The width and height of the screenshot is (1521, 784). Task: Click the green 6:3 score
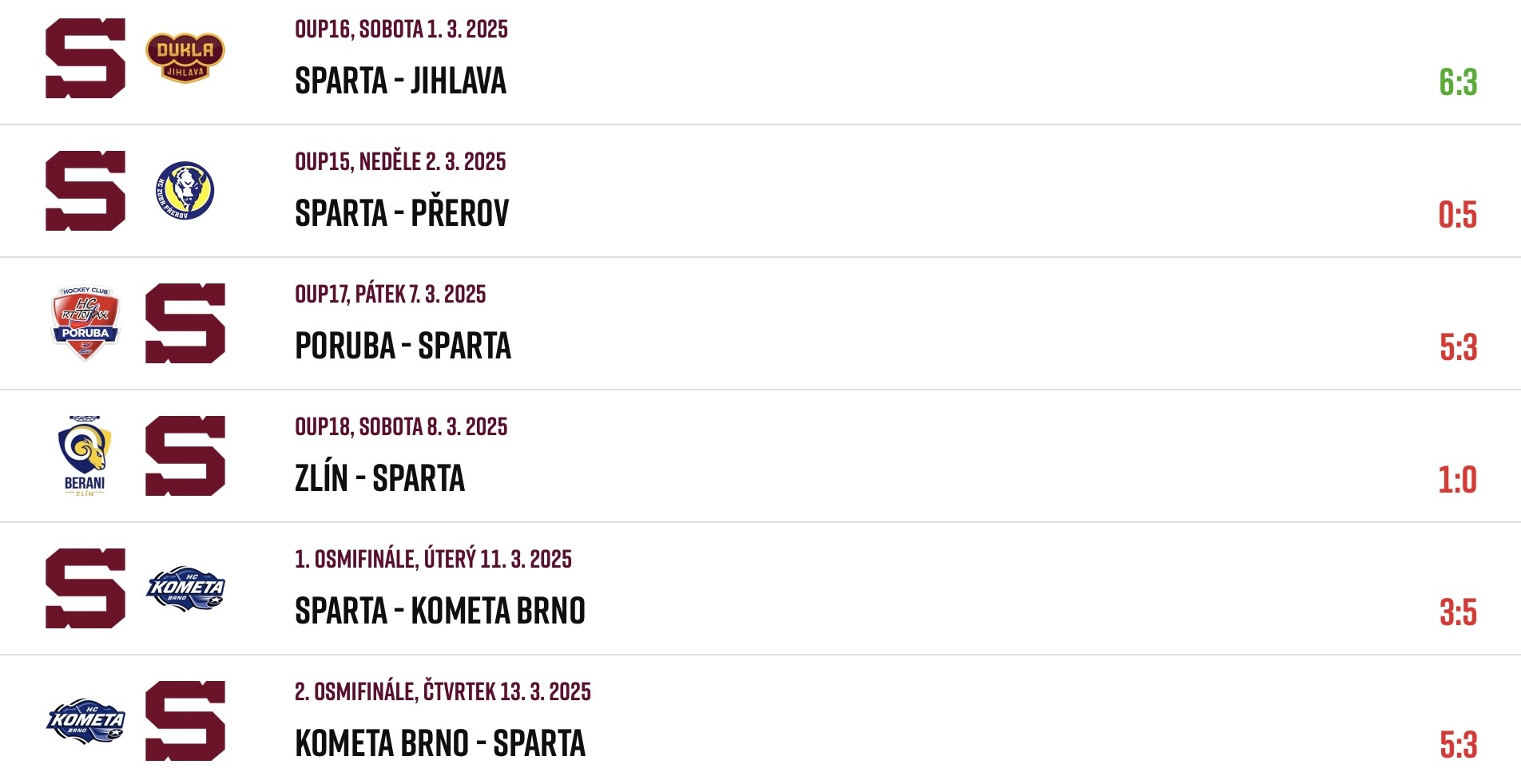(1458, 82)
